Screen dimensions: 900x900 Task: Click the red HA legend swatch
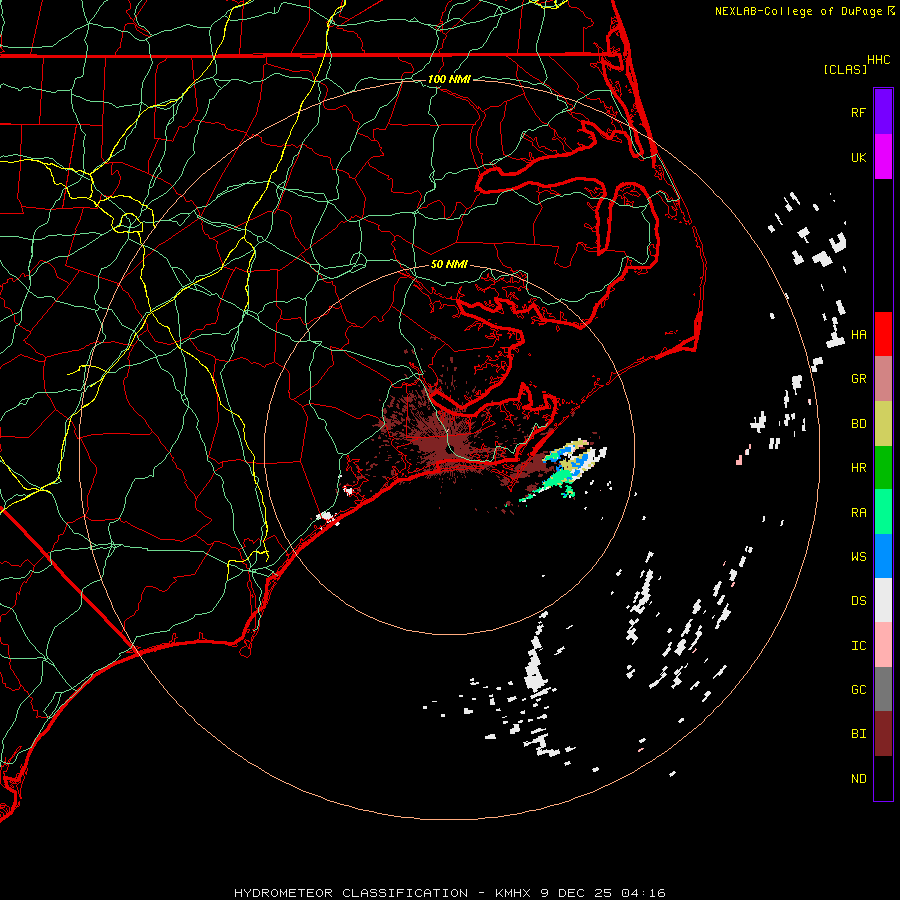(x=883, y=334)
